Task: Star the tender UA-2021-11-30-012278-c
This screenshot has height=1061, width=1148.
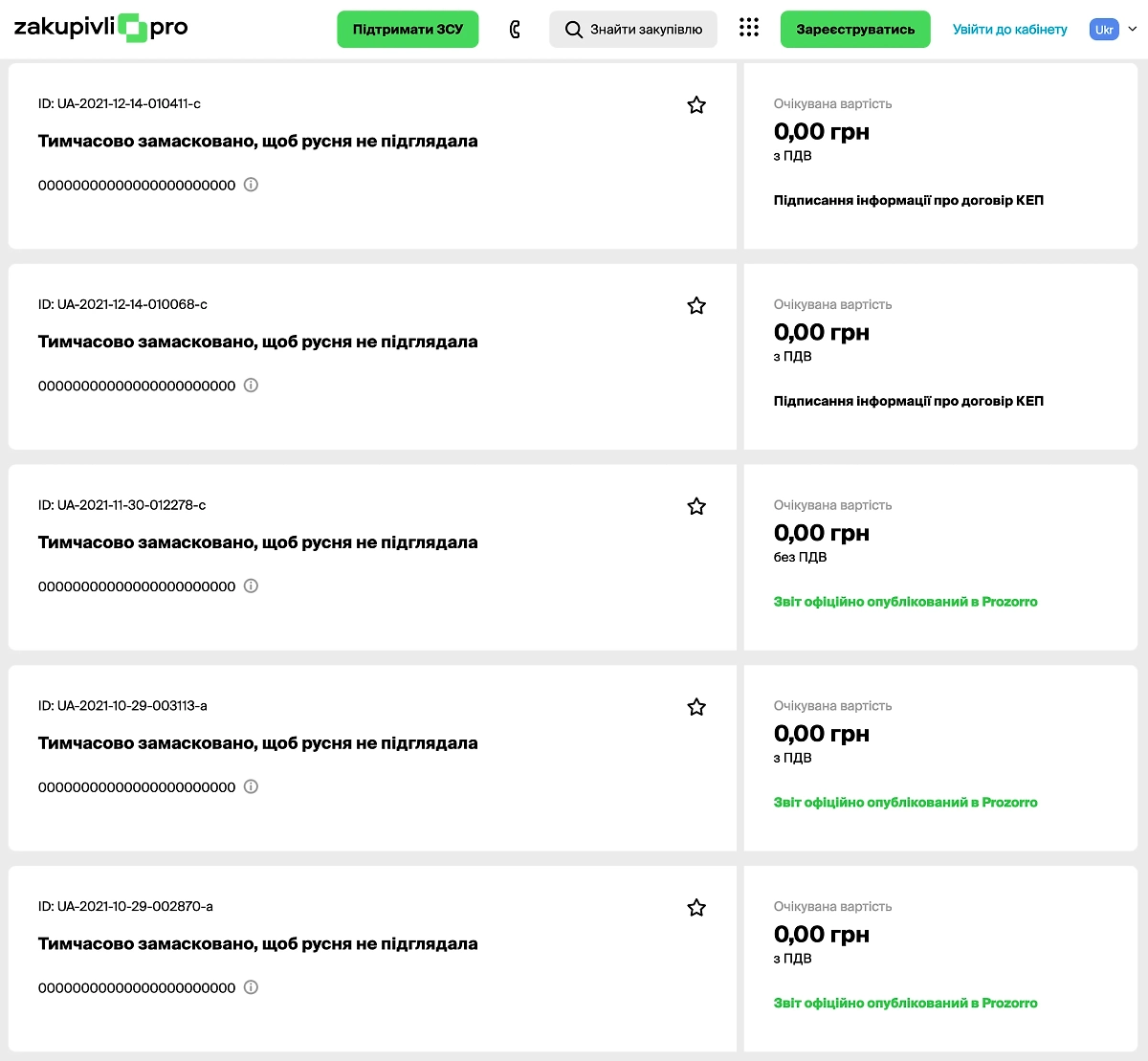Action: [x=696, y=507]
